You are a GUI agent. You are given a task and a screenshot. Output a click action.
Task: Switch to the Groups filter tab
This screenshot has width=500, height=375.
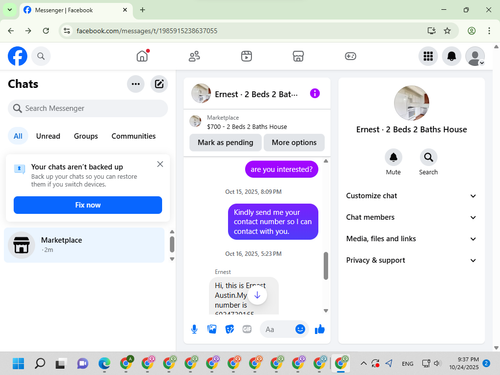86,136
